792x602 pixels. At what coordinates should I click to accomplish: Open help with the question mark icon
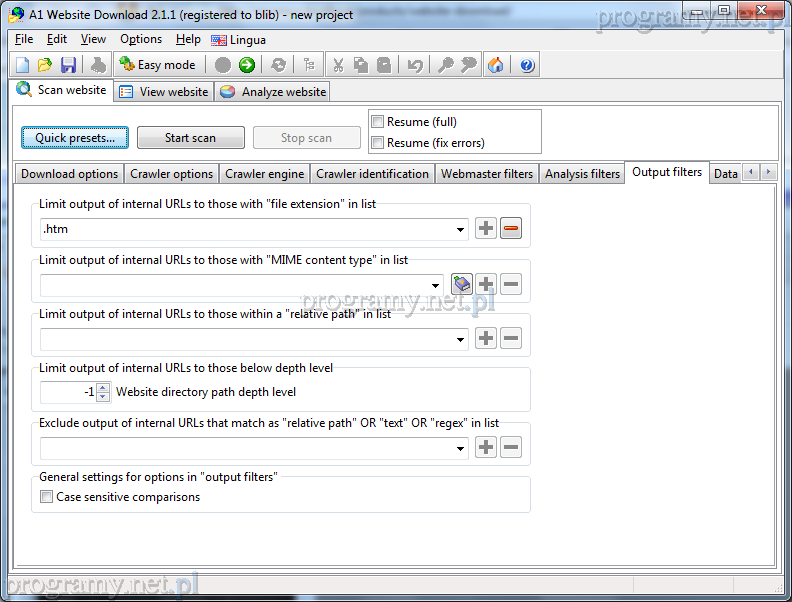527,65
